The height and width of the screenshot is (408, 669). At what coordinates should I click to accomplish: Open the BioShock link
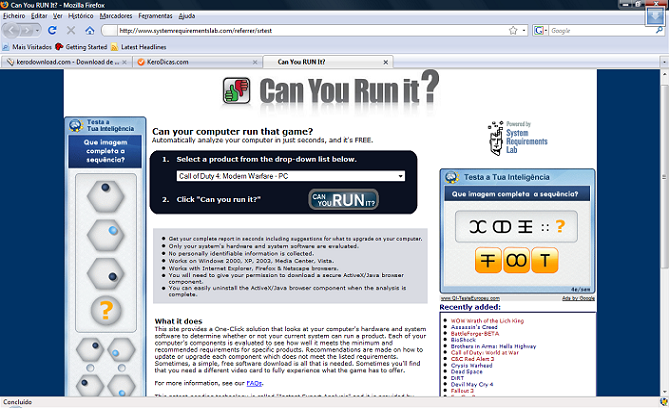[463, 340]
